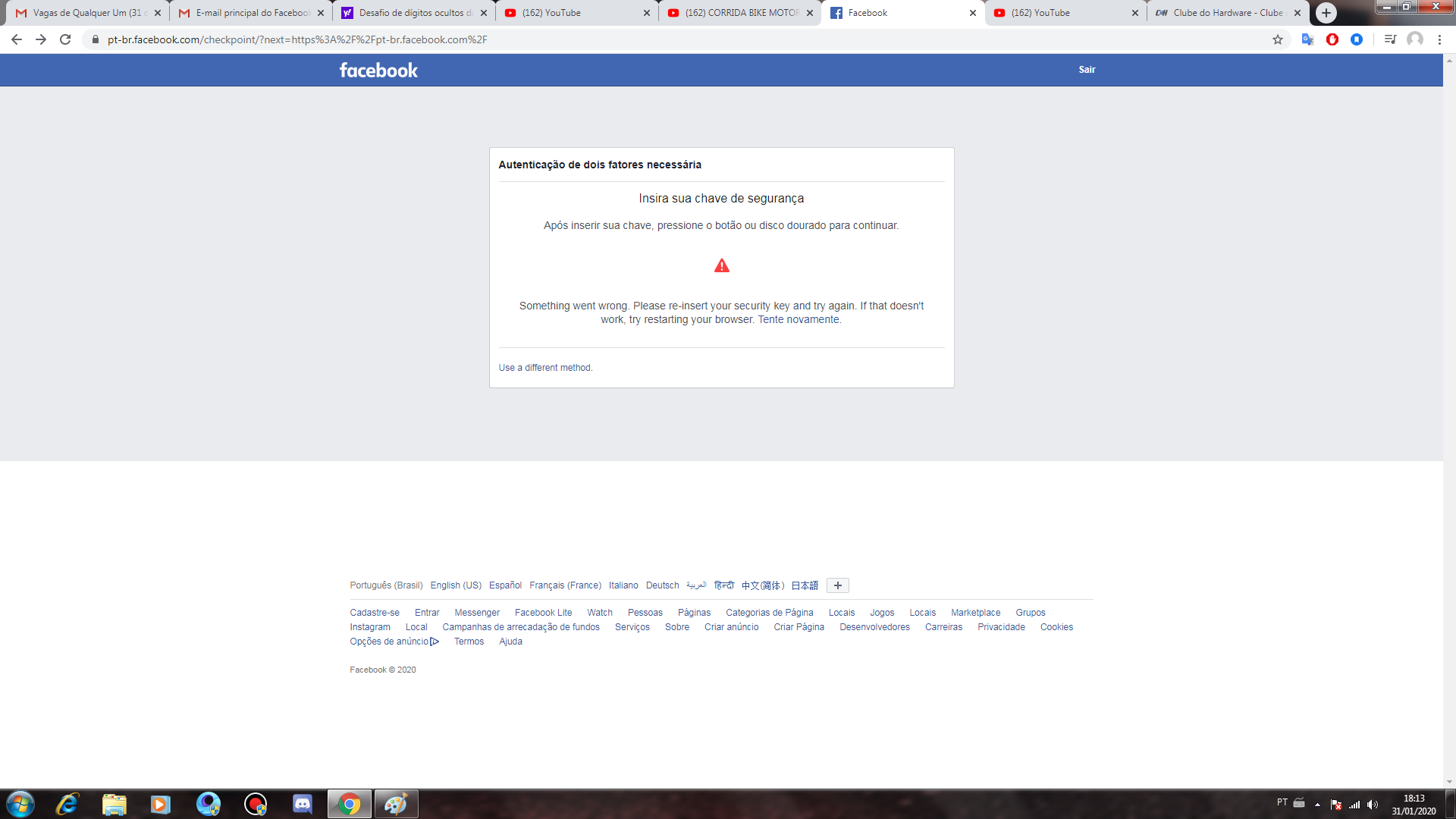
Task: Open the Facebook Lite footer link
Action: [543, 613]
